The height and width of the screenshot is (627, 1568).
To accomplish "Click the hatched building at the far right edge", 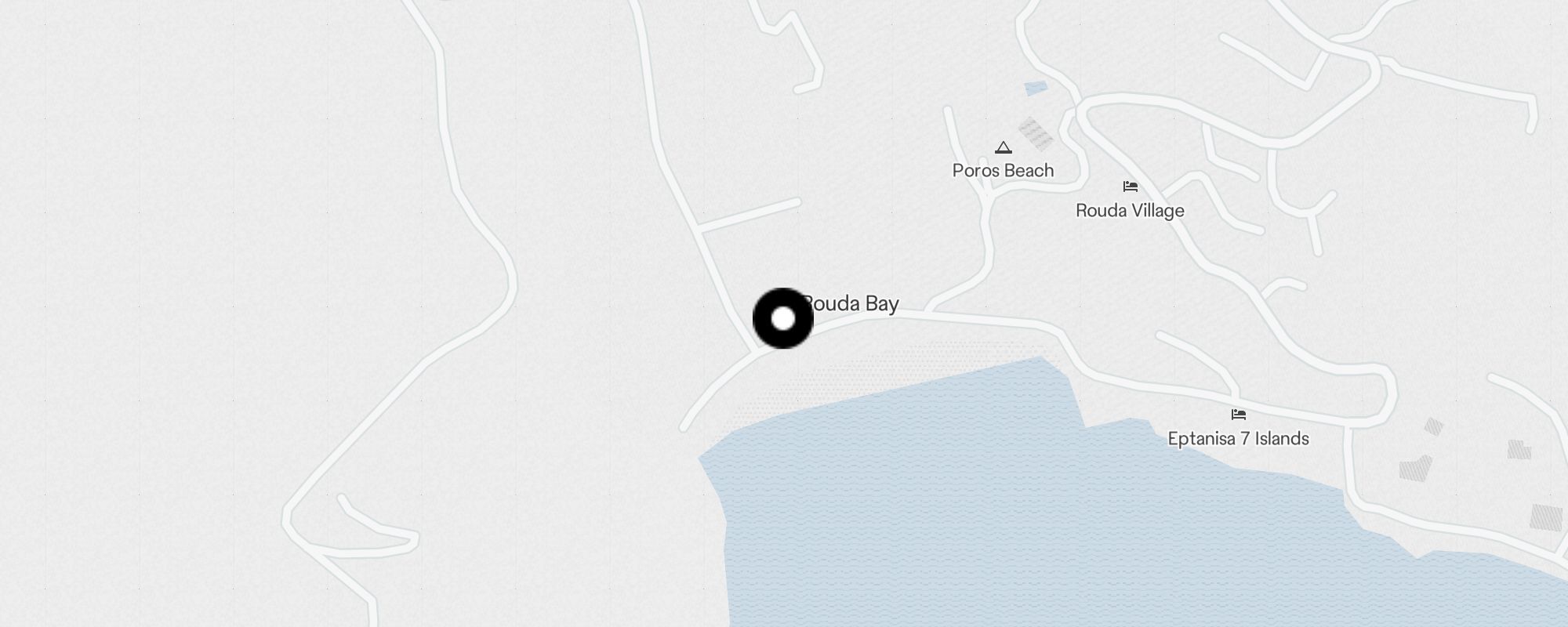I will click(x=1546, y=518).
